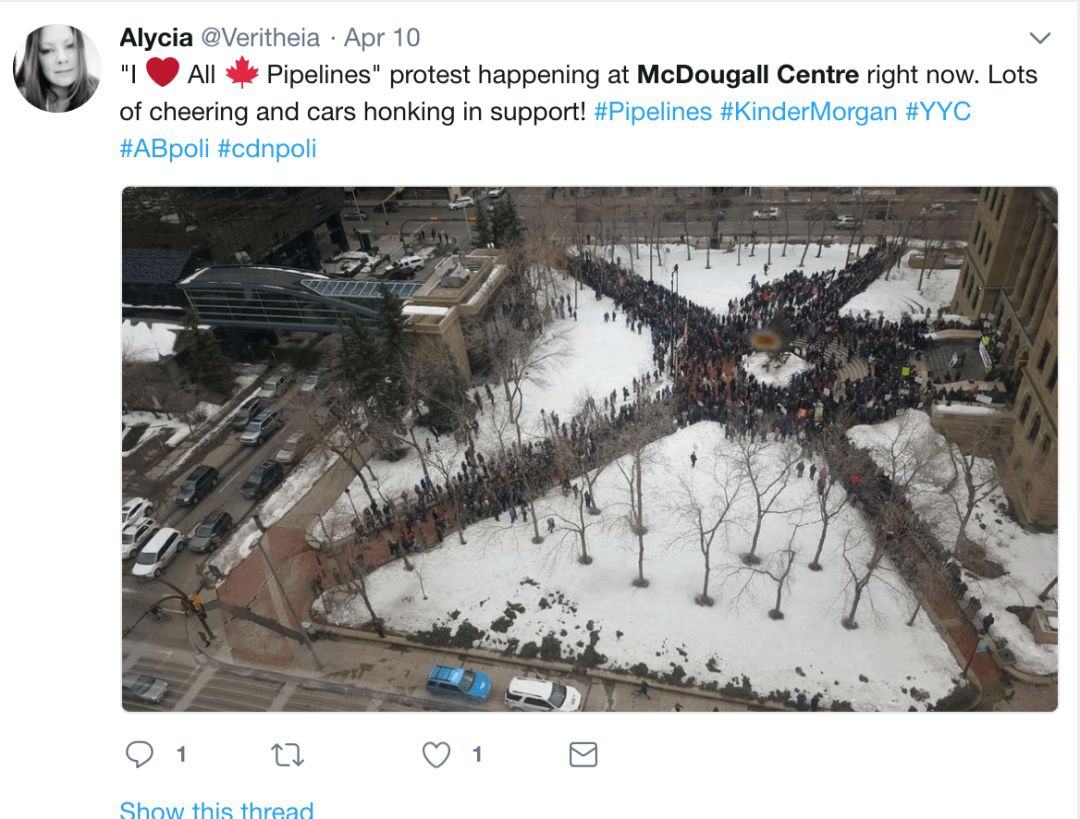The image size is (1080, 819).
Task: Retweet using the retweet arrows icon
Action: tap(287, 755)
